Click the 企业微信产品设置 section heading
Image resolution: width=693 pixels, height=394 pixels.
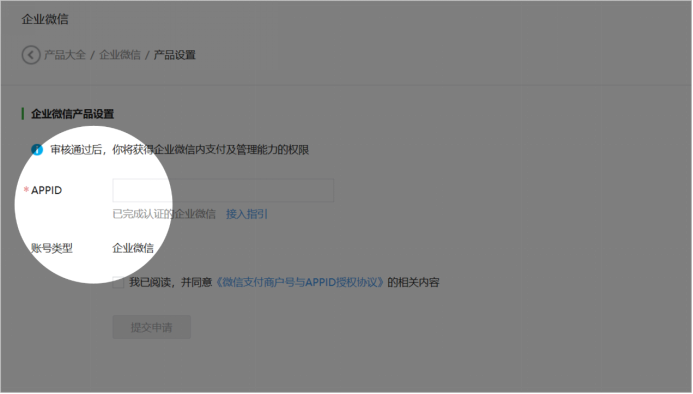click(x=72, y=114)
